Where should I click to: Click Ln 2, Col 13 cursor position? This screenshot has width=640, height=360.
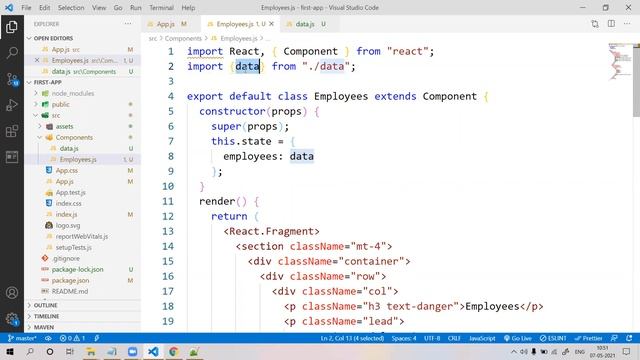click(x=352, y=338)
